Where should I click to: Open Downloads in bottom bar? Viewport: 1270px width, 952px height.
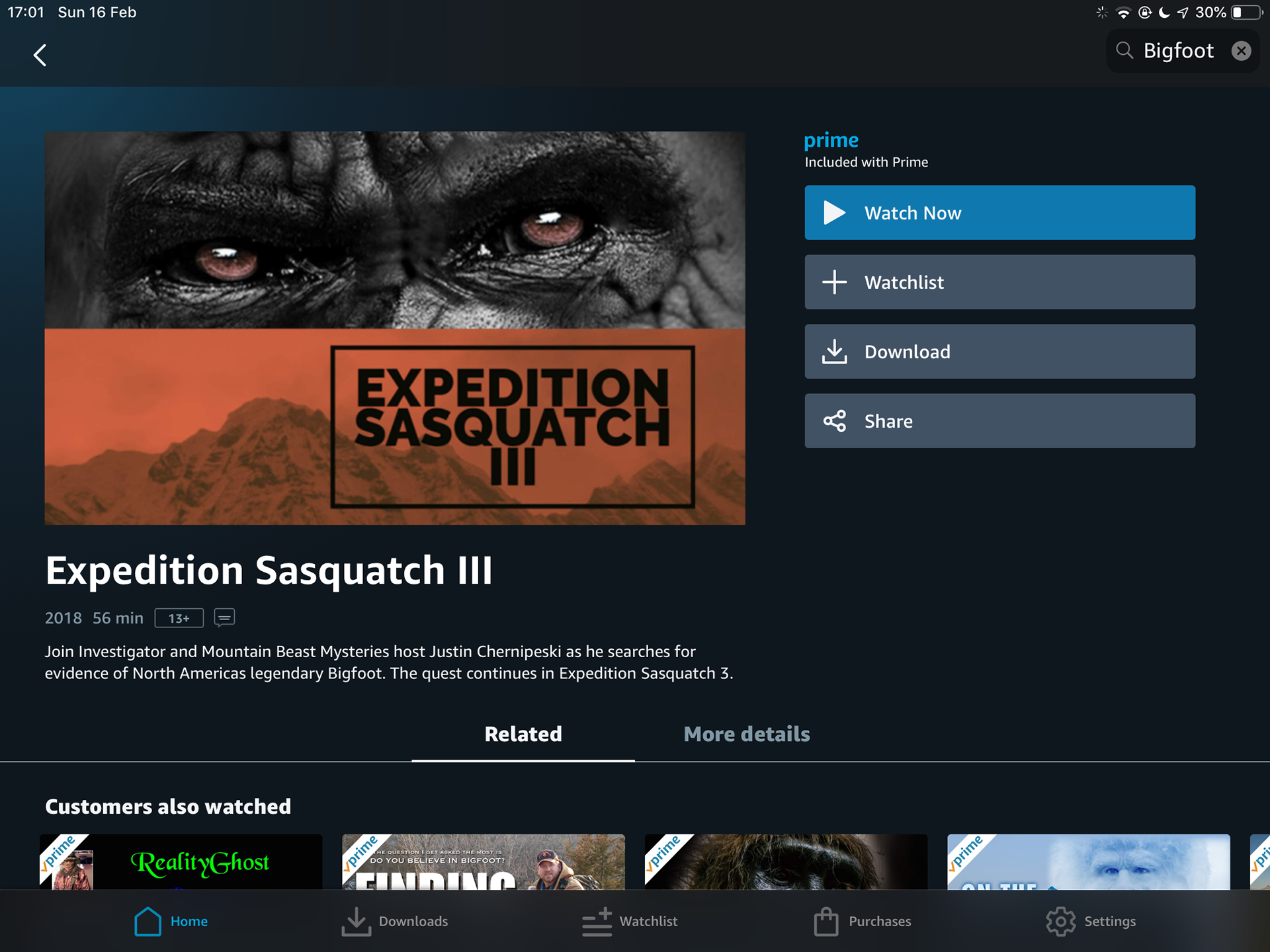[395, 921]
